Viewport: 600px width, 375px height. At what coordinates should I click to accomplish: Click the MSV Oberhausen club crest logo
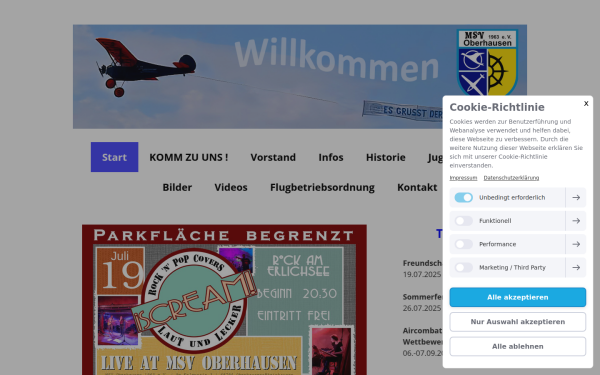(x=487, y=62)
